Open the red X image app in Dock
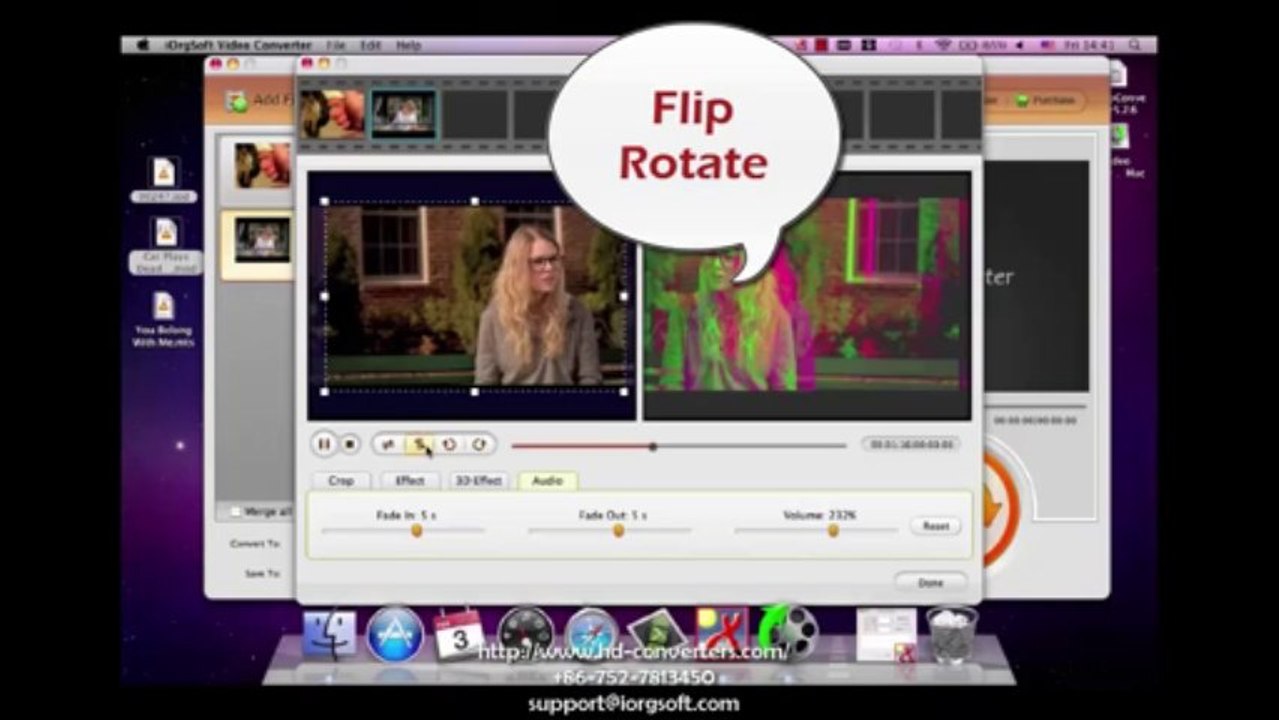1279x720 pixels. 723,633
